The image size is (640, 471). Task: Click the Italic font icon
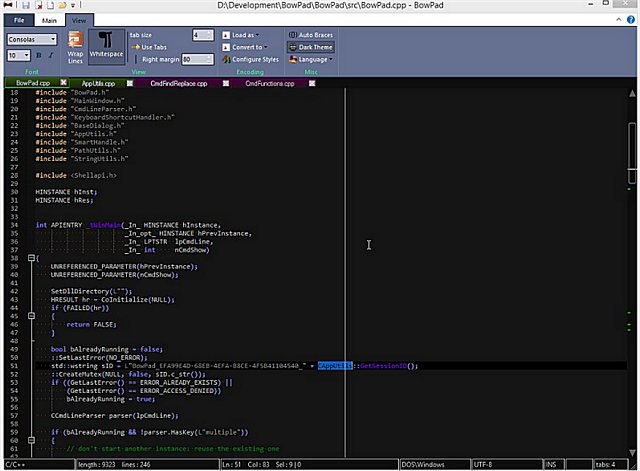(x=52, y=55)
